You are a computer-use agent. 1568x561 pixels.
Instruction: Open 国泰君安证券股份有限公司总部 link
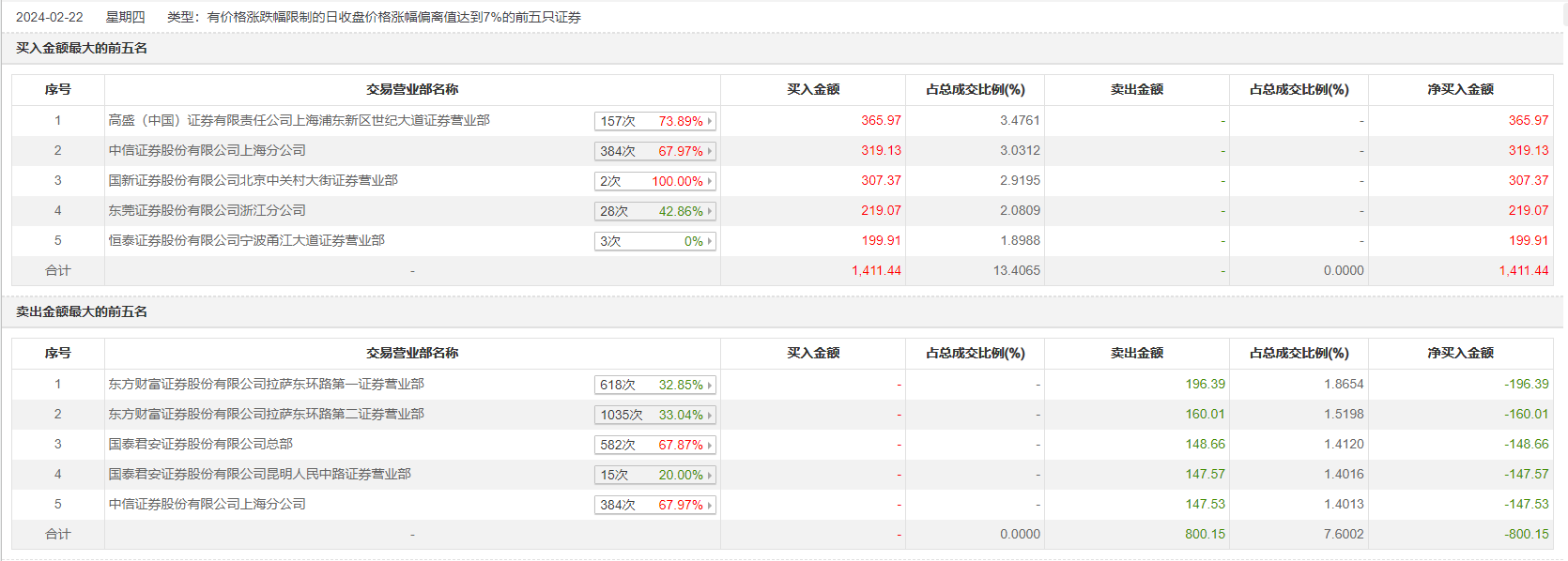click(200, 444)
